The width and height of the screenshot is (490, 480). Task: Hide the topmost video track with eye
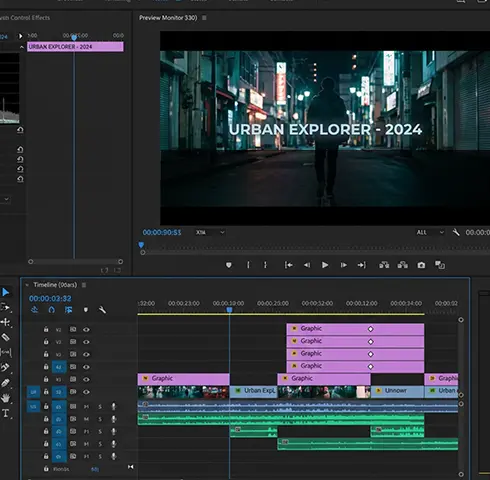pos(86,330)
